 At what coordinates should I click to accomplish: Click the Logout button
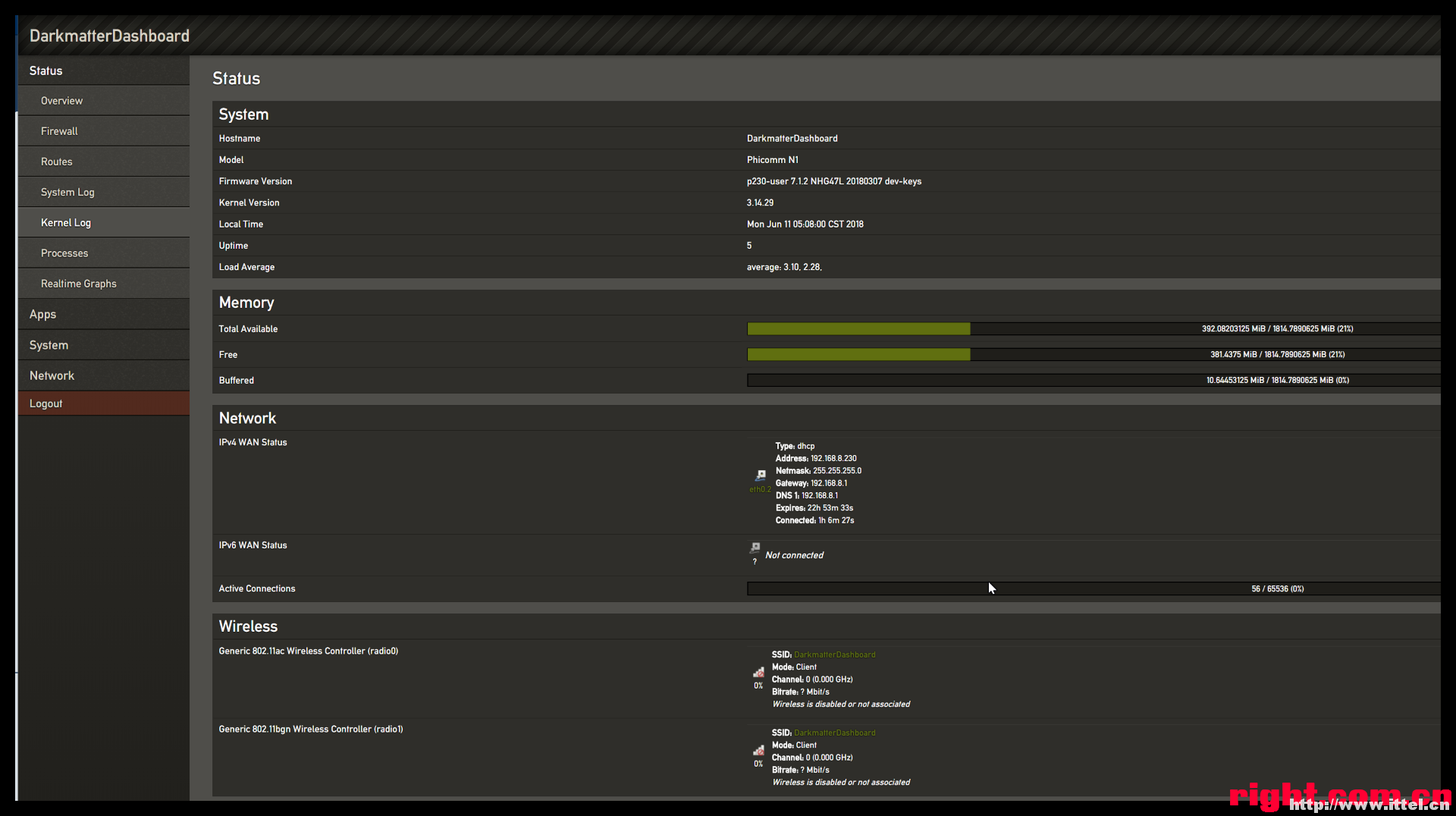pos(104,403)
